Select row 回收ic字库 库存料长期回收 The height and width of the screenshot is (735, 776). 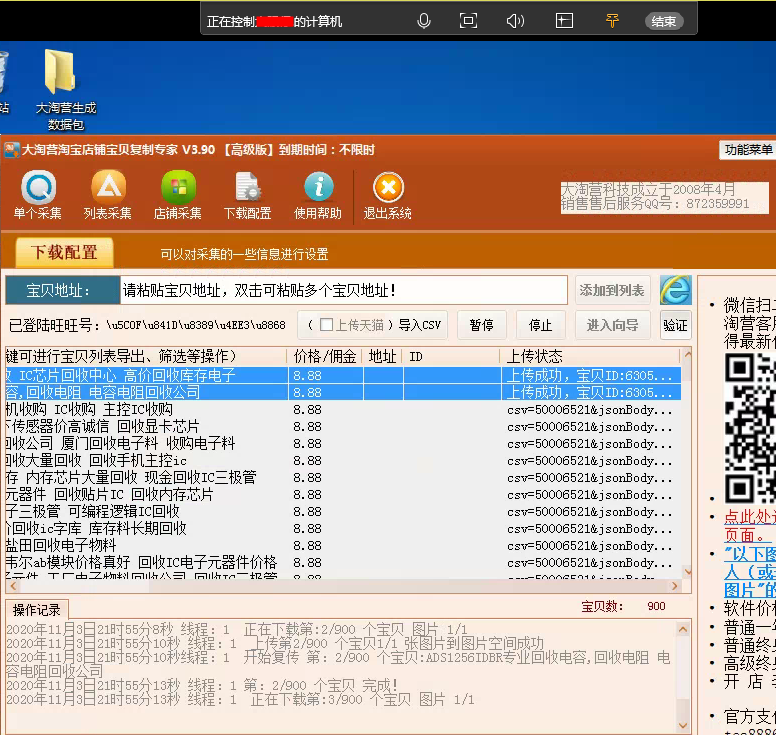(x=343, y=529)
